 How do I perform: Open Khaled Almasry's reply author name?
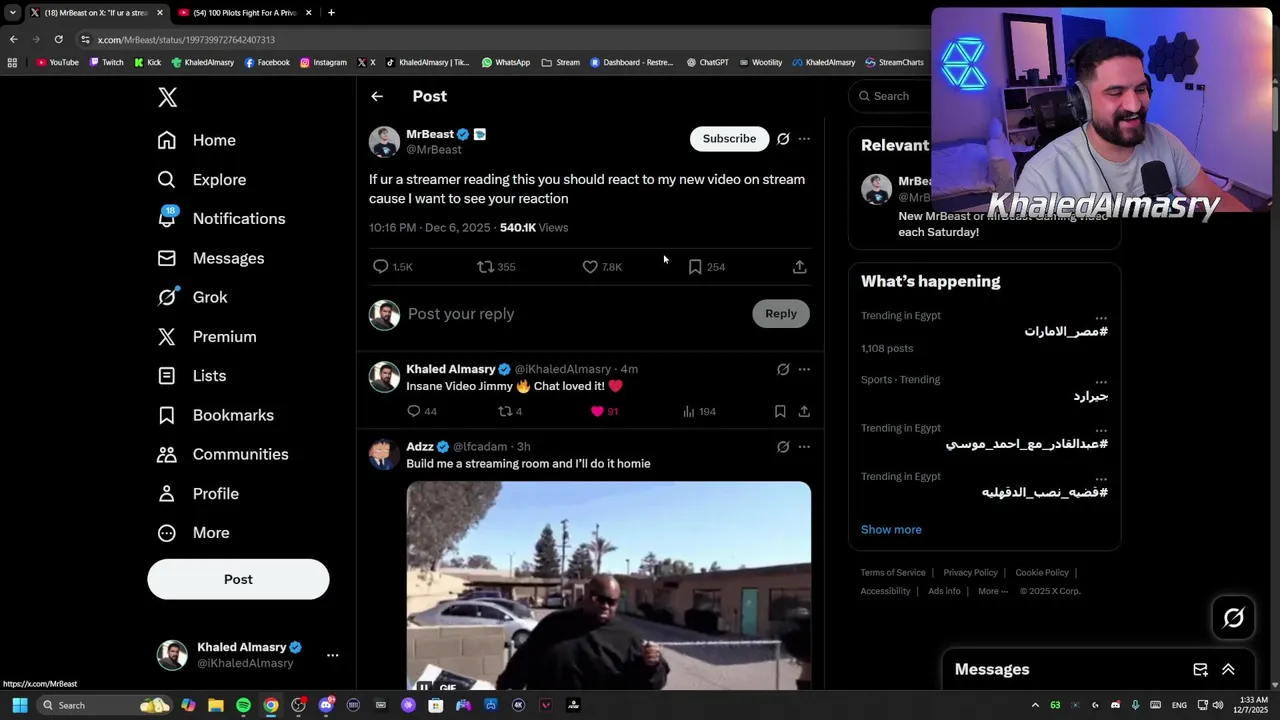click(x=450, y=369)
